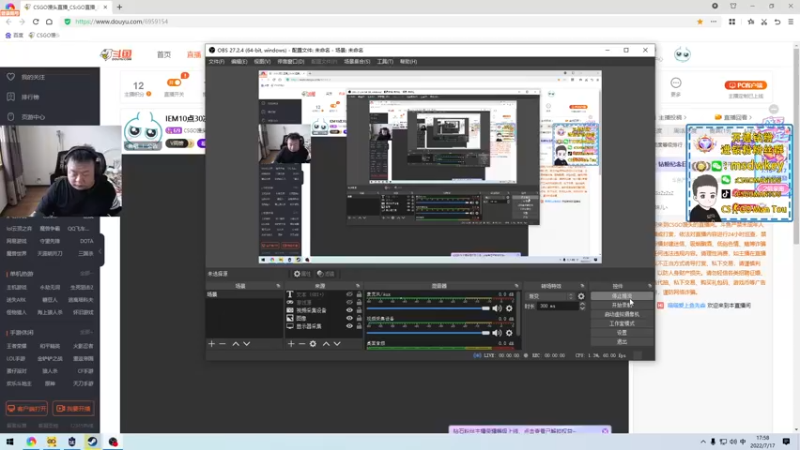800x450 pixels.
Task: Enable Studio Mode button
Action: [621, 323]
